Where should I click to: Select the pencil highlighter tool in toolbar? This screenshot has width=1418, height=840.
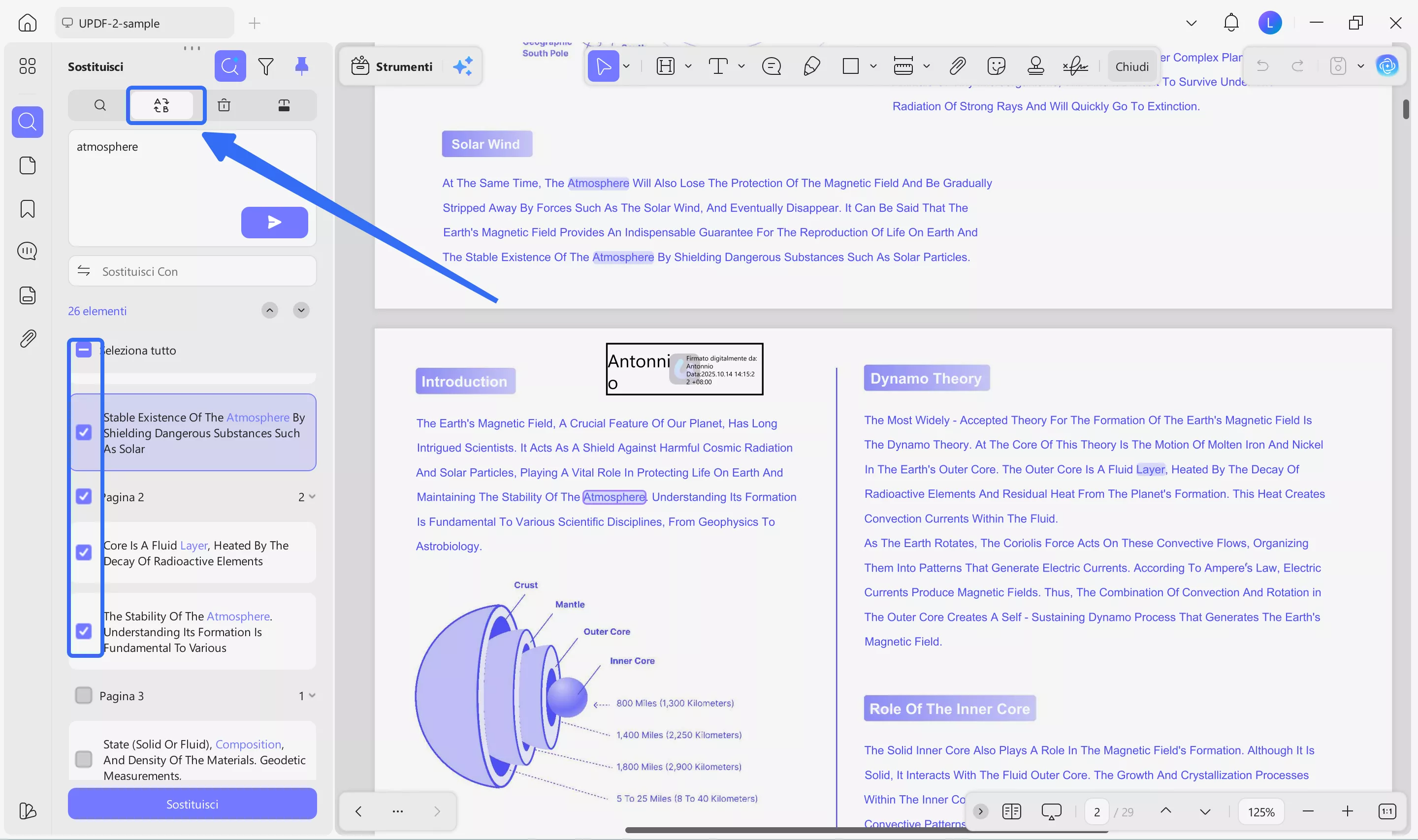click(x=811, y=67)
